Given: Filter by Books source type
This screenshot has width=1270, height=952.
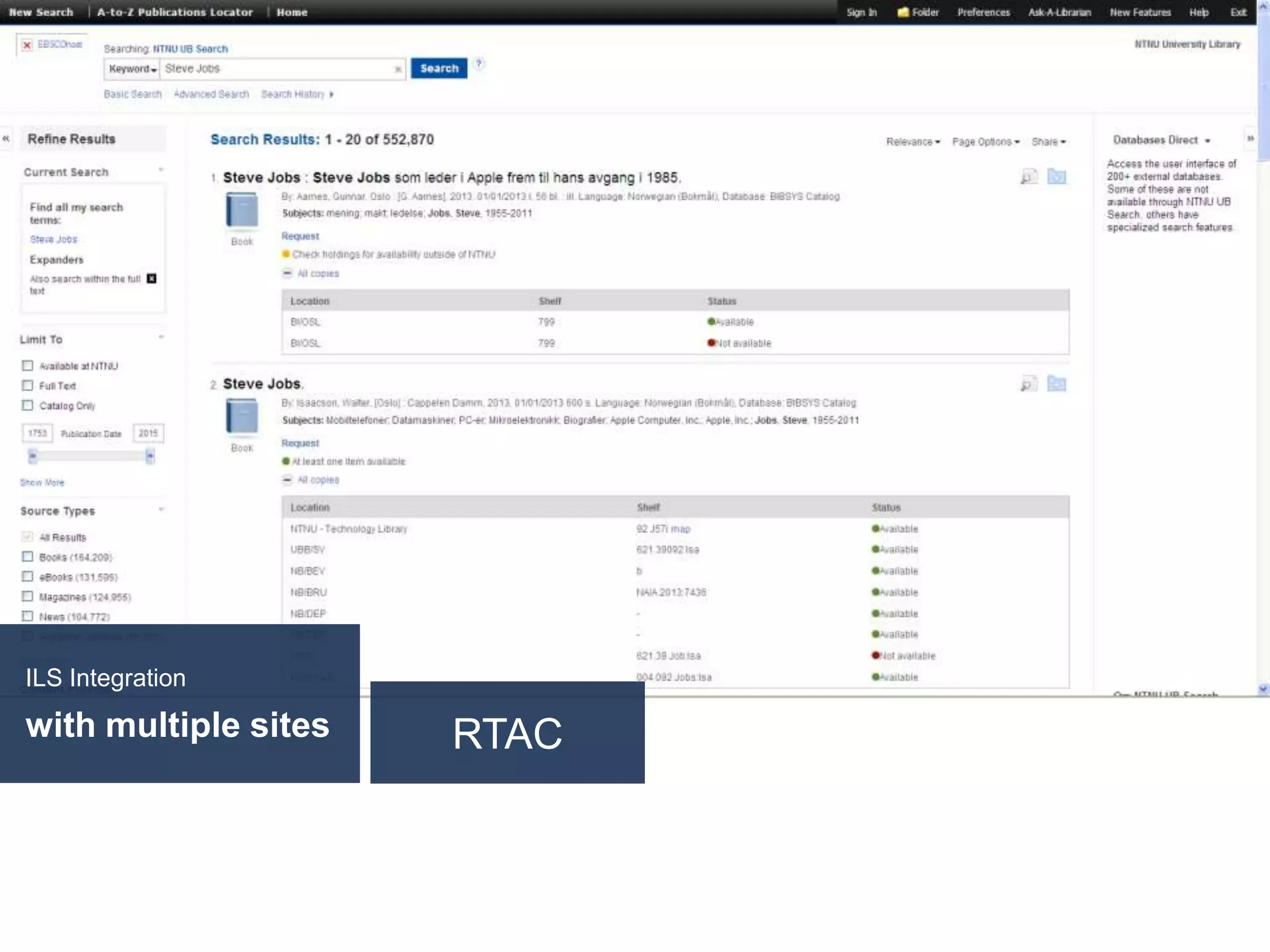Looking at the screenshot, I should click(27, 557).
